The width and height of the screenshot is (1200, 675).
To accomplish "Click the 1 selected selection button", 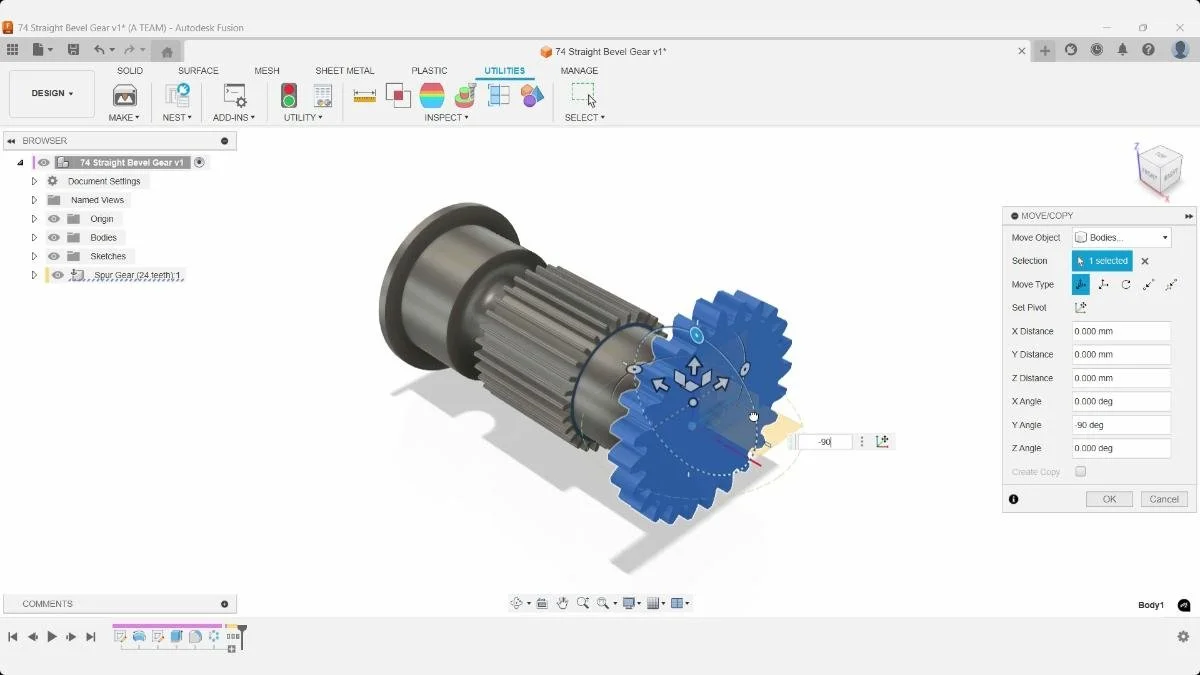I will pyautogui.click(x=1102, y=261).
